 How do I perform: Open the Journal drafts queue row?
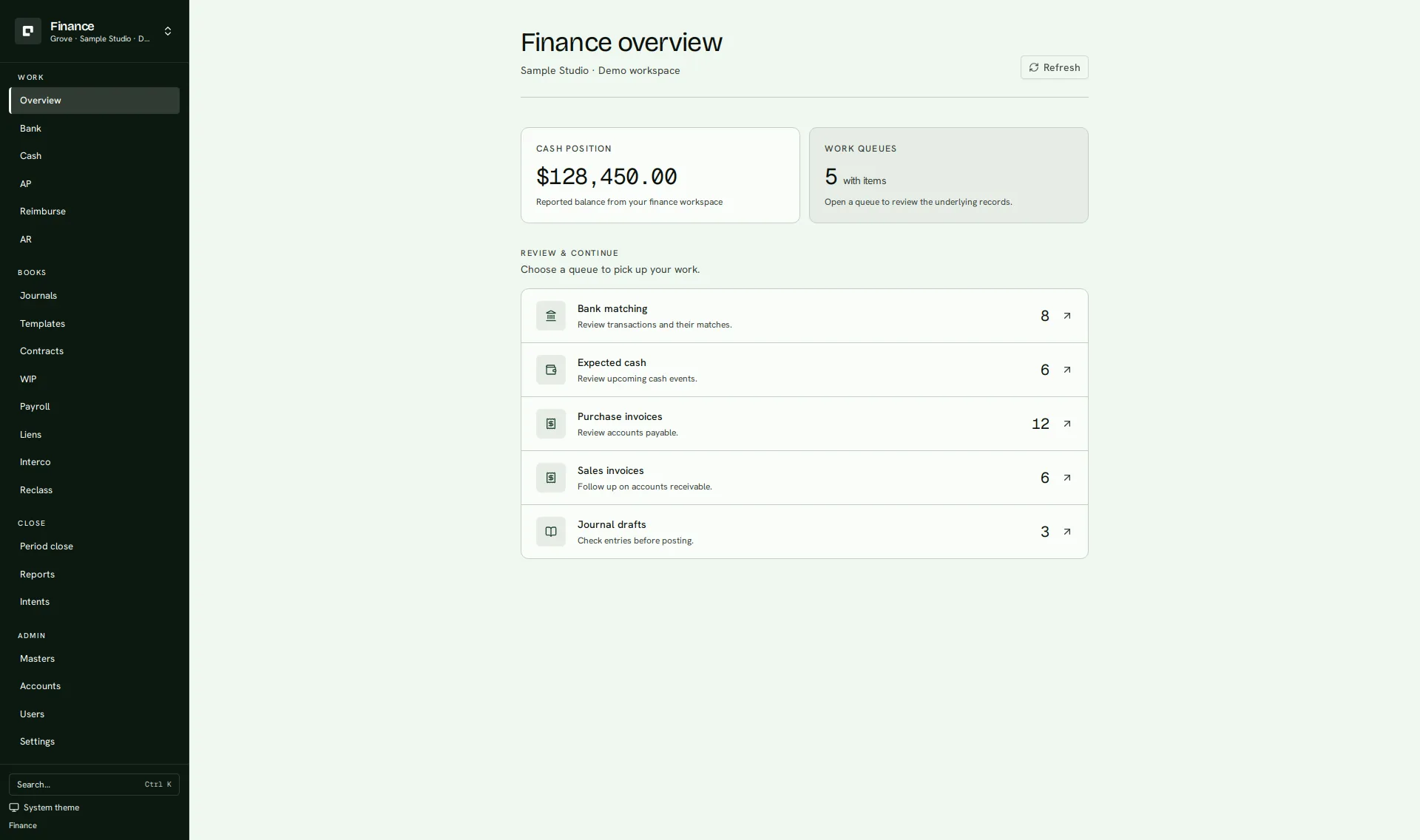804,532
